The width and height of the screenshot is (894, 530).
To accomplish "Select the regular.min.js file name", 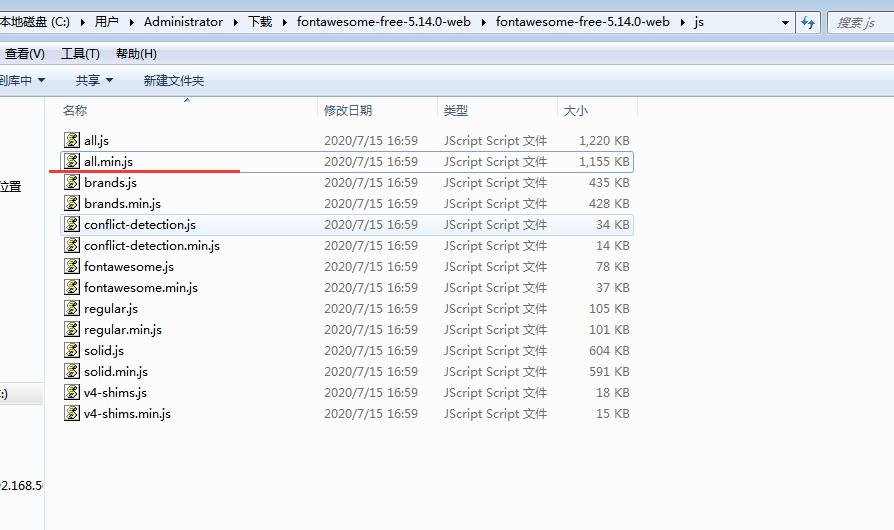I will tap(123, 330).
